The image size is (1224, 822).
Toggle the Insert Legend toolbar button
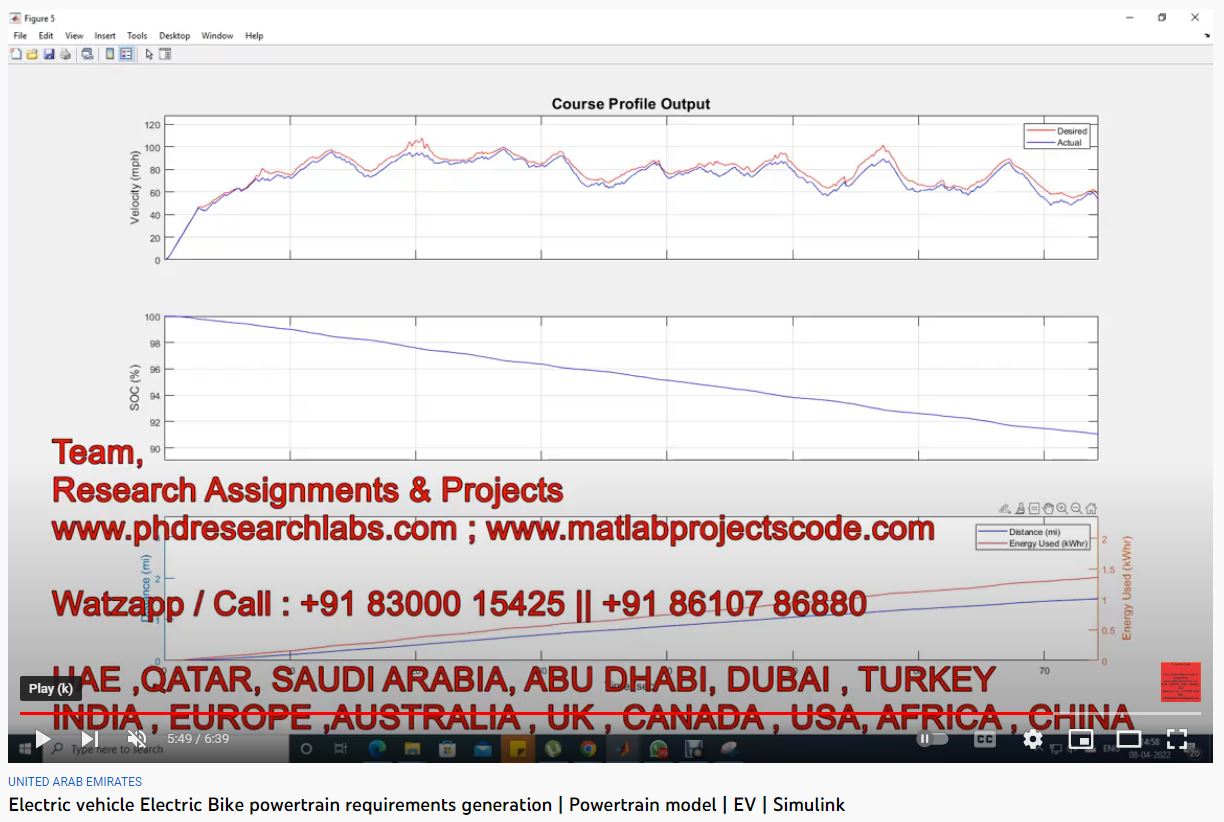(126, 54)
